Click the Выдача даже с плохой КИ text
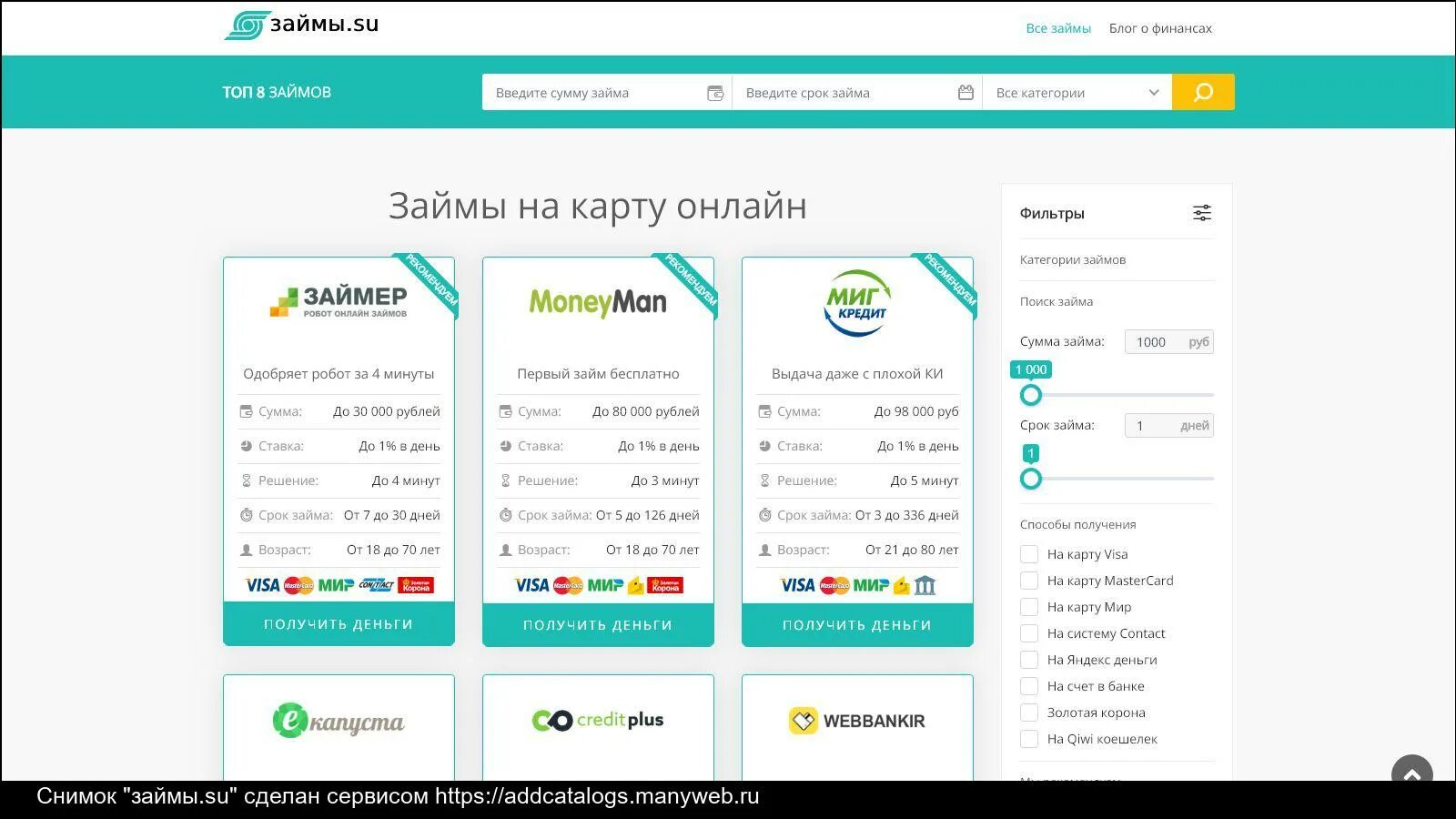Image resolution: width=1456 pixels, height=819 pixels. click(857, 374)
